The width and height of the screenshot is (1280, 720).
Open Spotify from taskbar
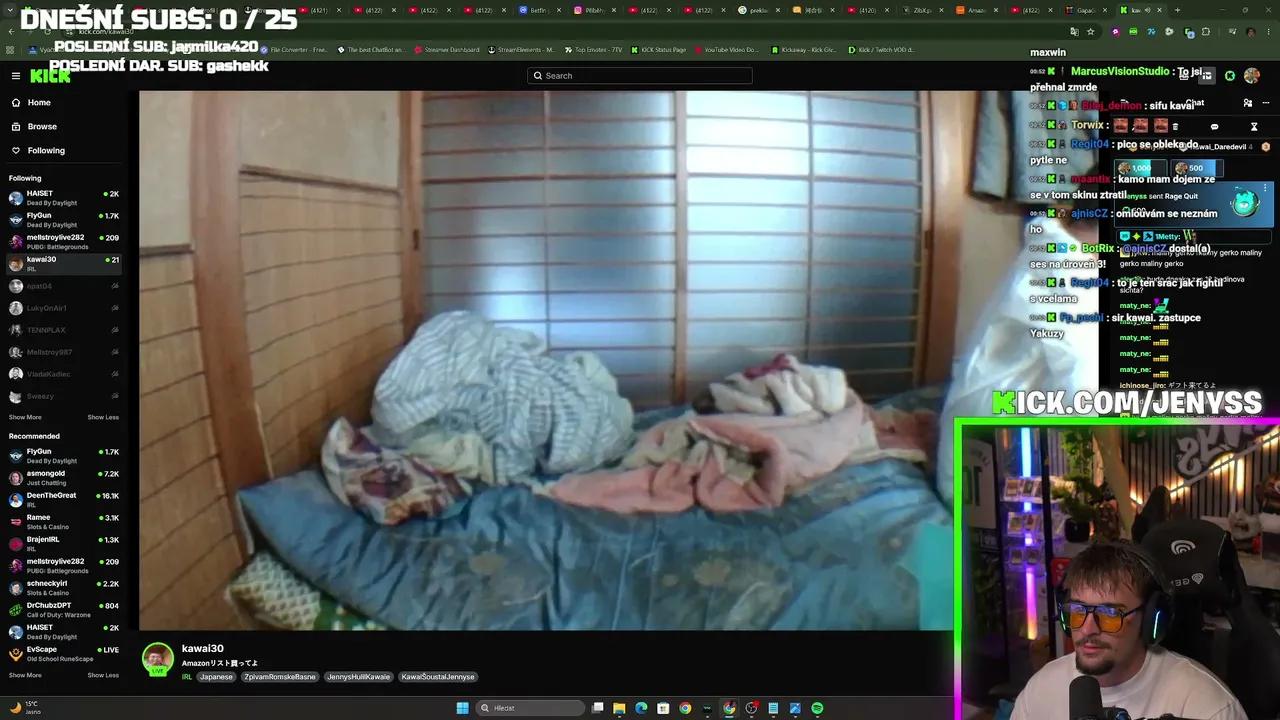click(817, 708)
